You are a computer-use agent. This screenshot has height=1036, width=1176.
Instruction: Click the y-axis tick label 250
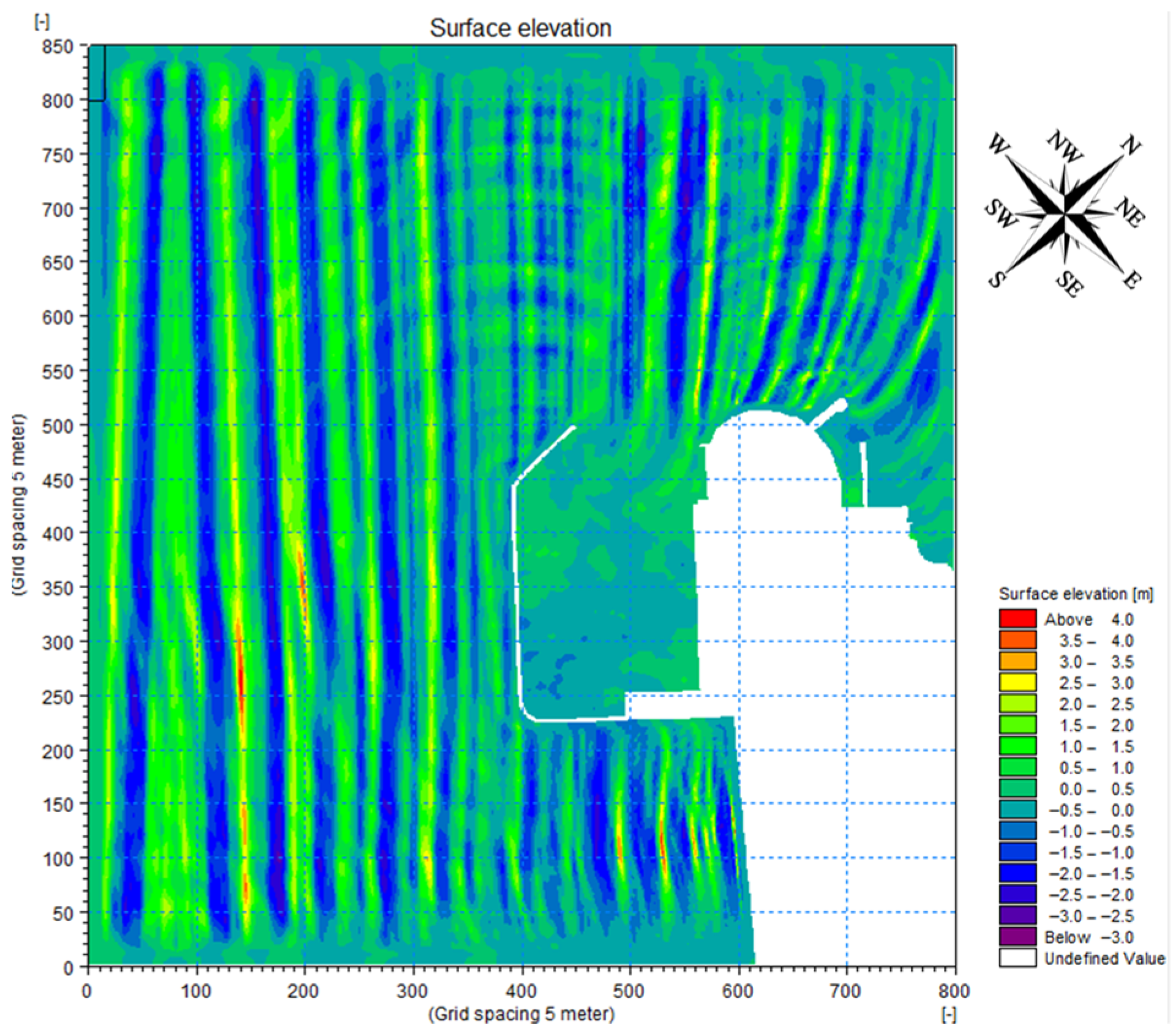click(x=58, y=697)
